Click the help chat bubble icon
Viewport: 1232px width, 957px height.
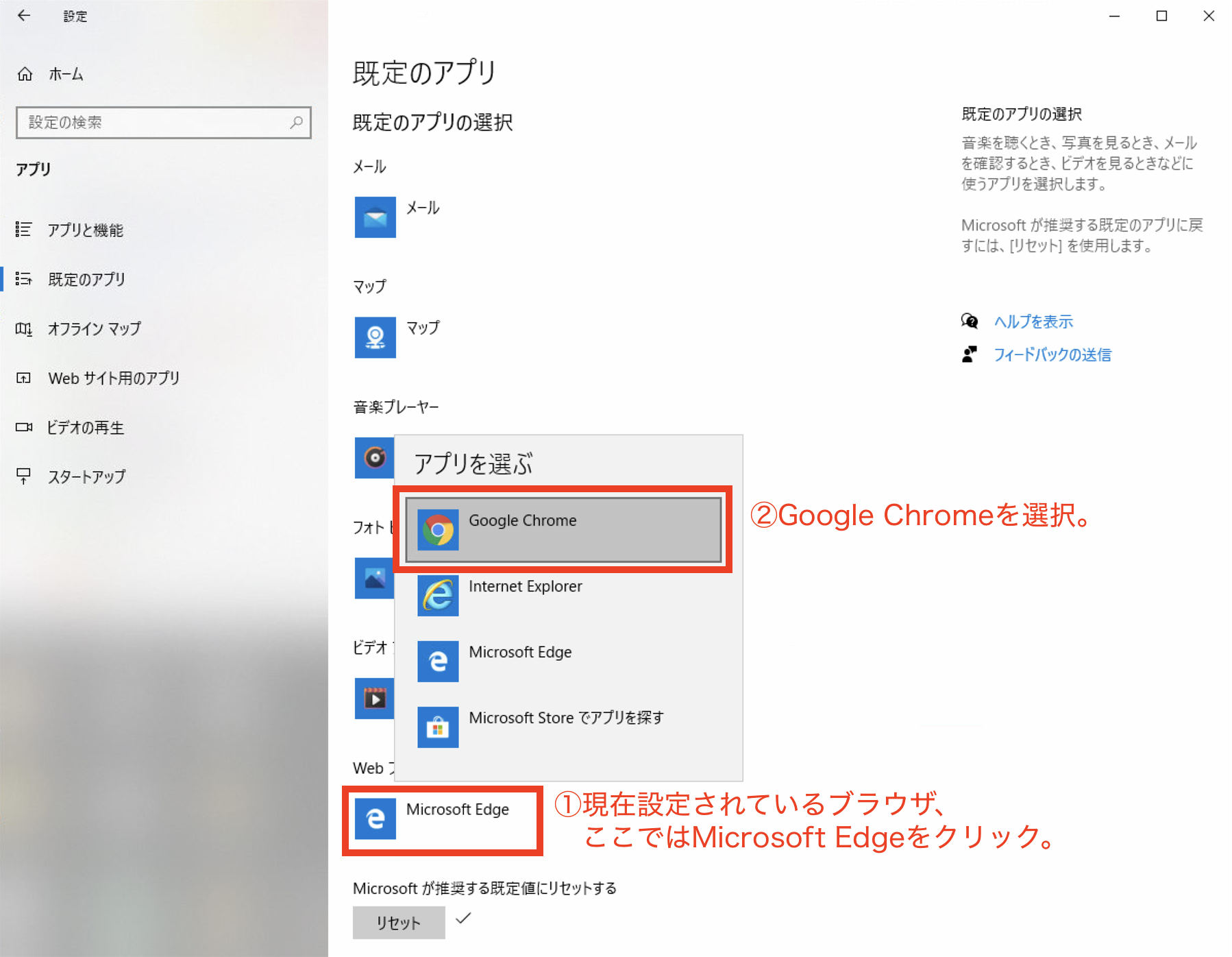[970, 321]
